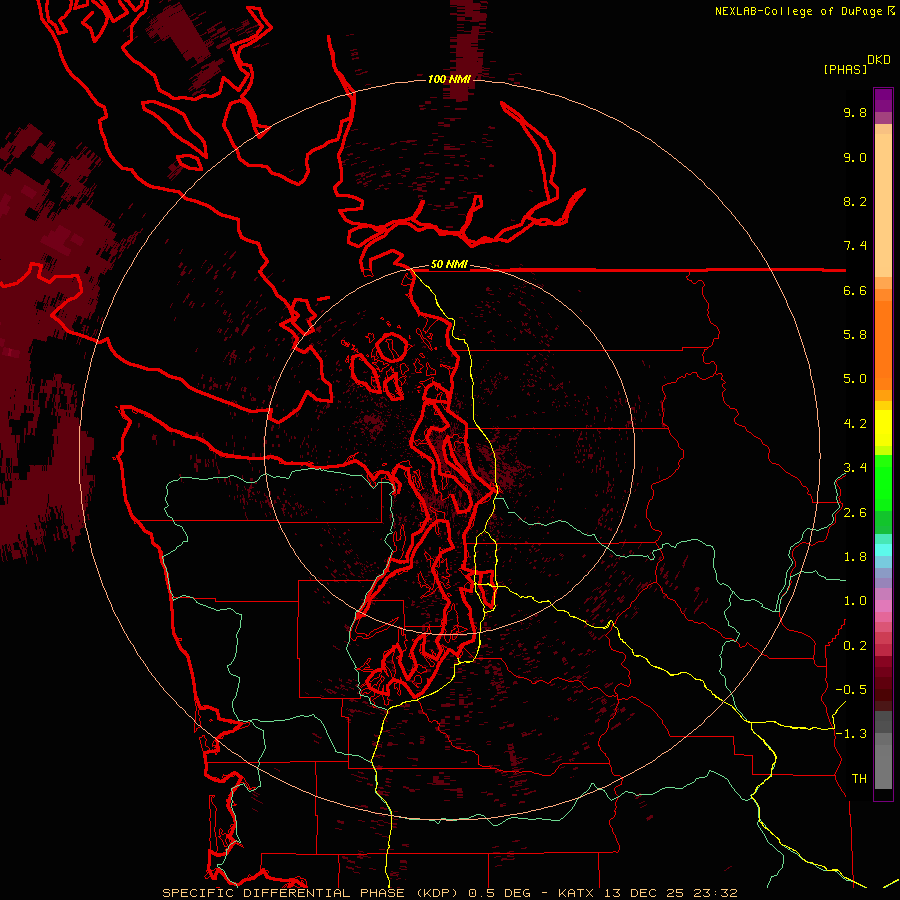Pick the gray TH band of the scale

(883, 766)
